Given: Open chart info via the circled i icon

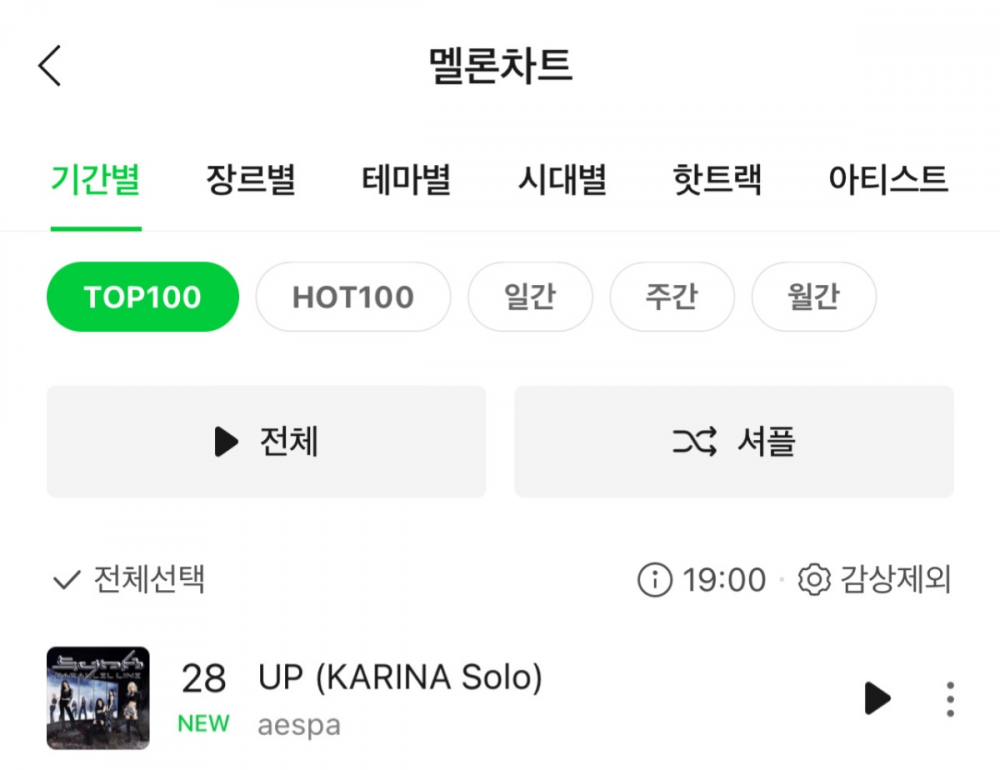Looking at the screenshot, I should [x=655, y=580].
